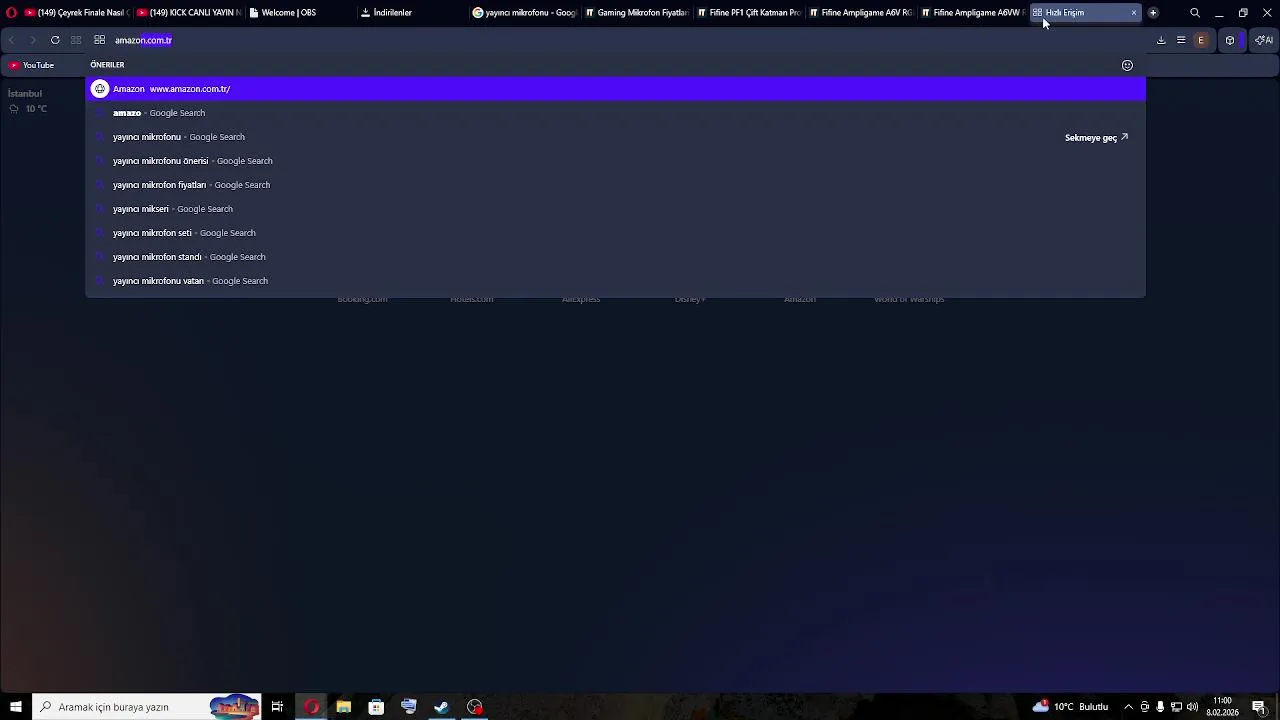Select 'yayıncı mikseri' suggestion

tap(615, 209)
